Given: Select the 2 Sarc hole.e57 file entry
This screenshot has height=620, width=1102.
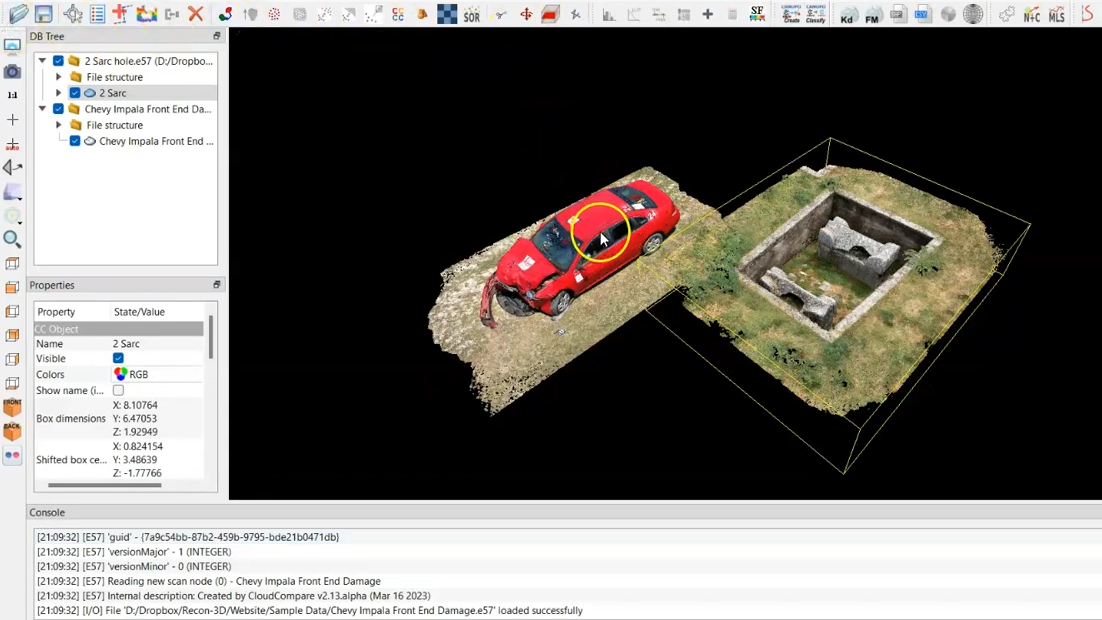Looking at the screenshot, I should [148, 61].
